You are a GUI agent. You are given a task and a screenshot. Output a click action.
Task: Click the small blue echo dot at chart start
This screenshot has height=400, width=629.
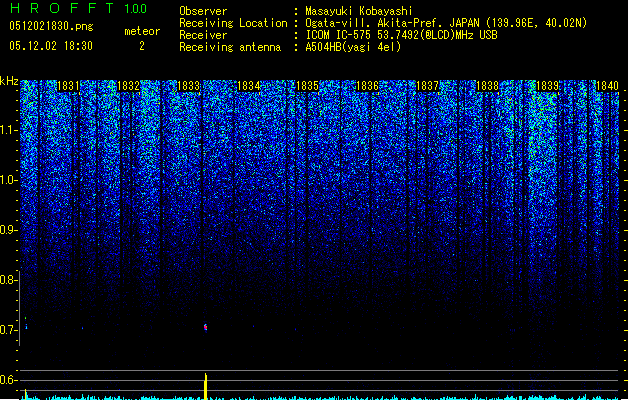pyautogui.click(x=26, y=327)
